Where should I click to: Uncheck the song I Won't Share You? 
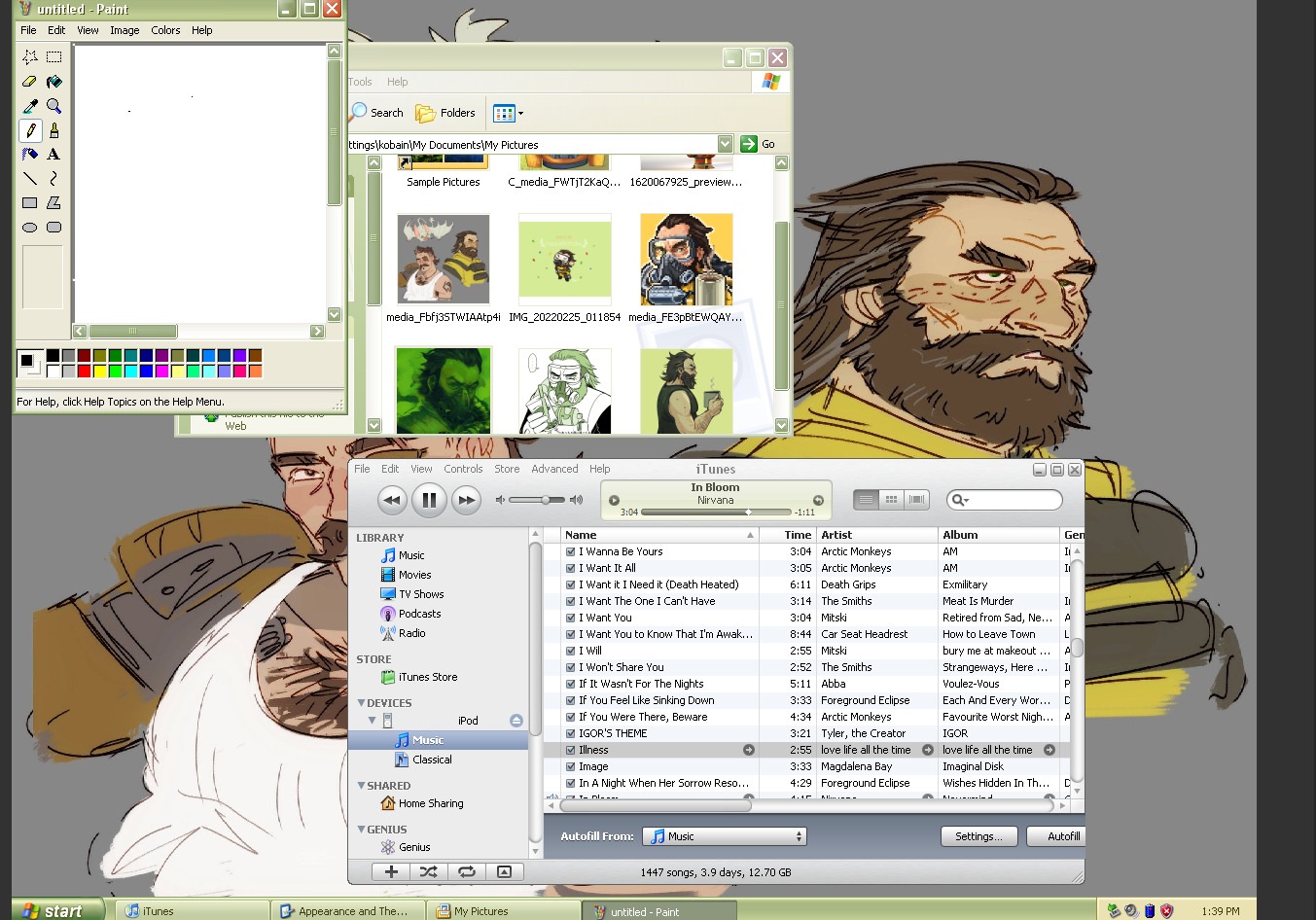(571, 667)
